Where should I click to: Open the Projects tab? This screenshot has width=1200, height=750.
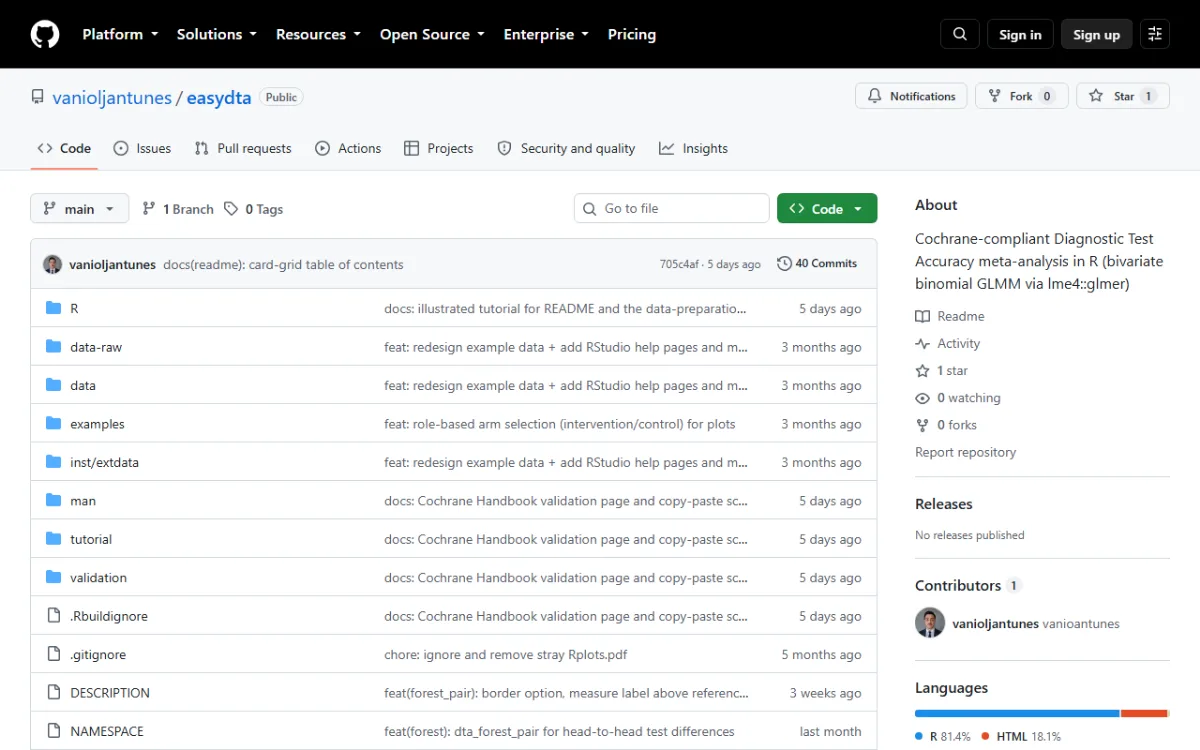tap(438, 148)
